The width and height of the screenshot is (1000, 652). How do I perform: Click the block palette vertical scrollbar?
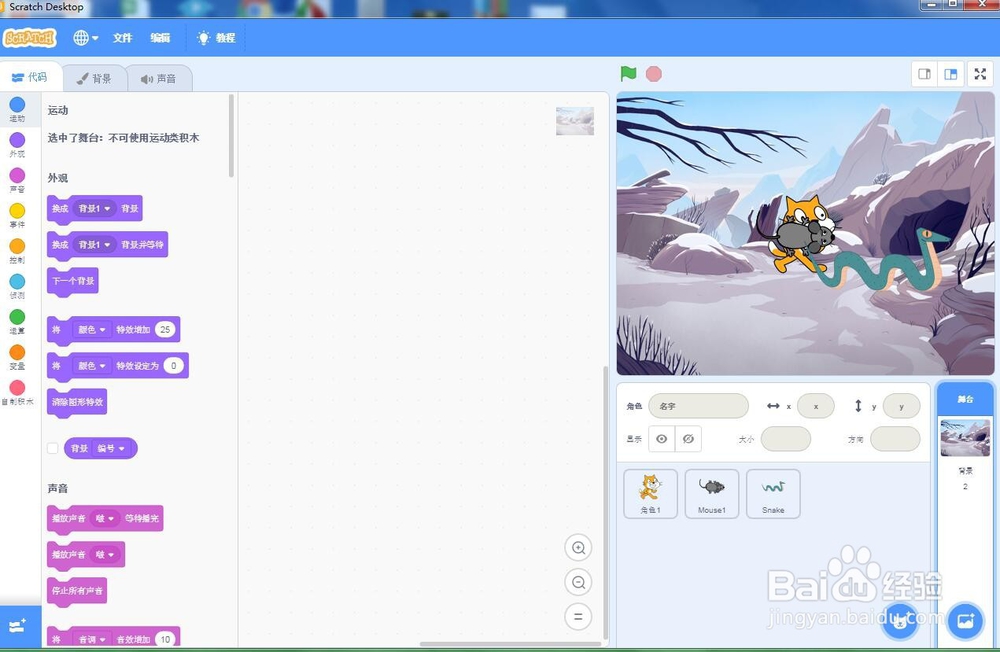(231, 136)
